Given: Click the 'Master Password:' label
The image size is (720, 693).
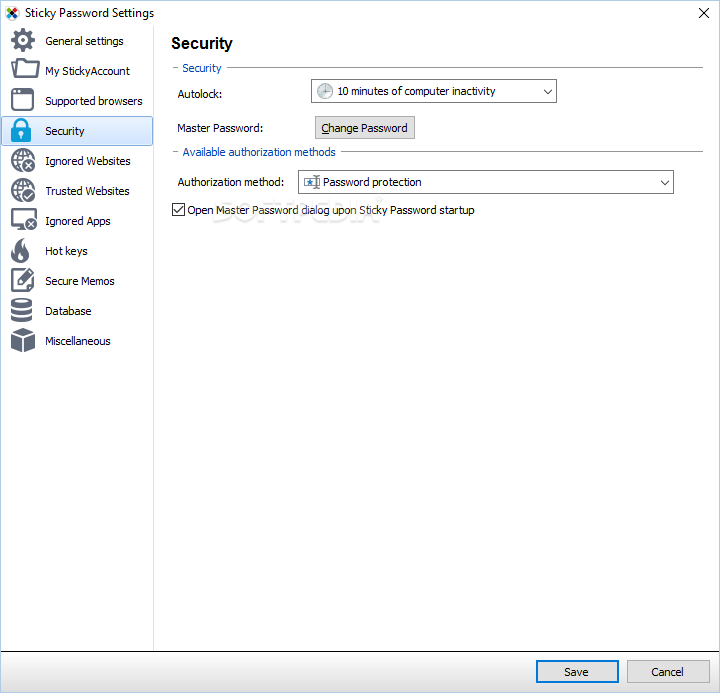Looking at the screenshot, I should click(x=220, y=128).
